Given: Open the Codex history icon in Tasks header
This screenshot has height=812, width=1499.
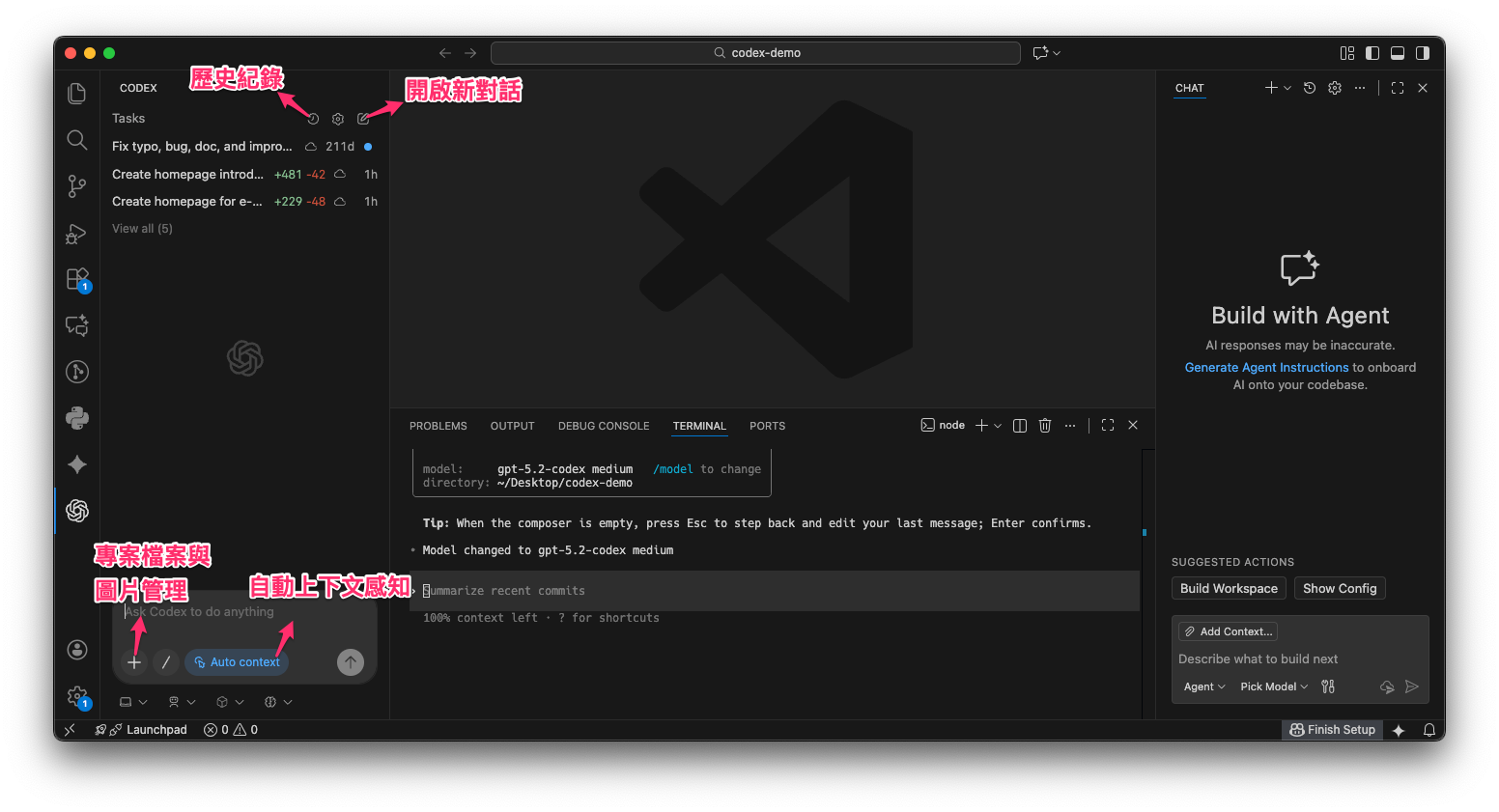Looking at the screenshot, I should [x=313, y=119].
